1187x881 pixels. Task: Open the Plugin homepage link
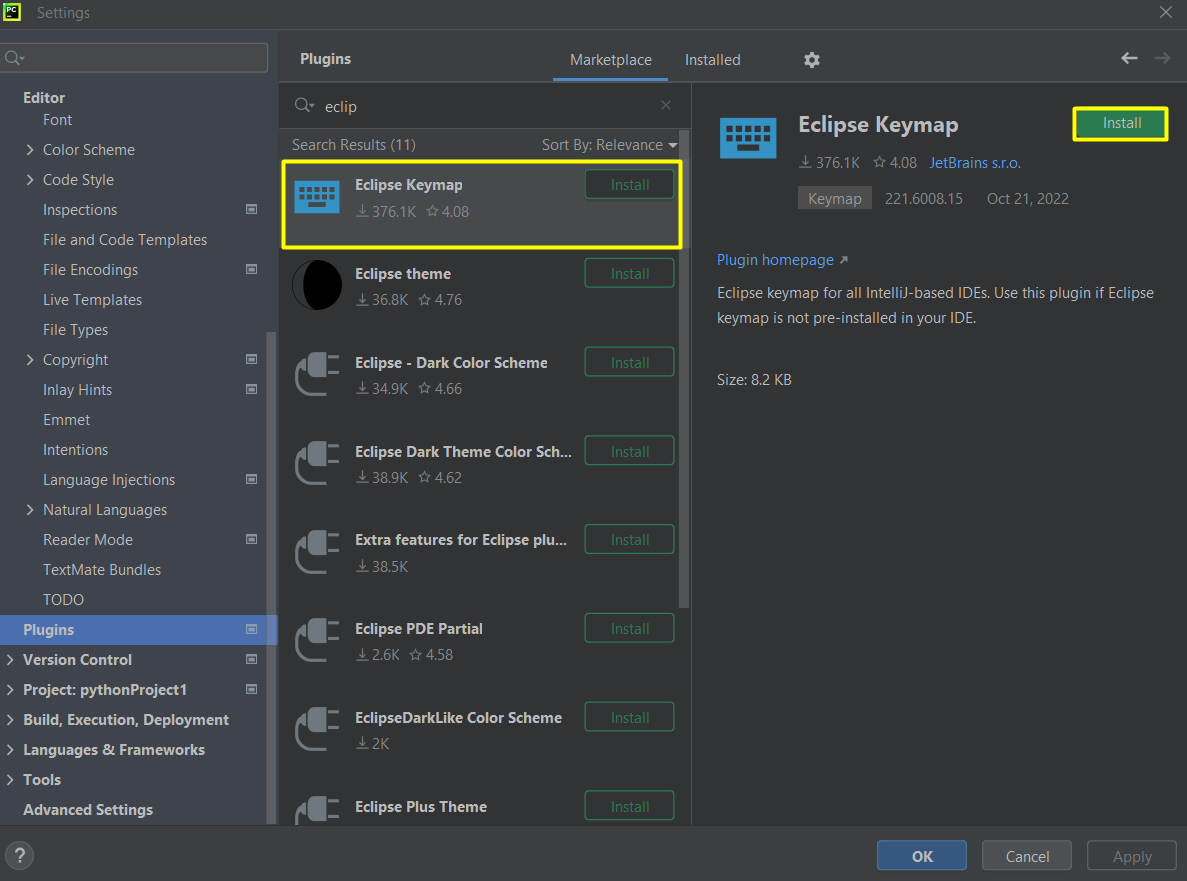tap(782, 260)
